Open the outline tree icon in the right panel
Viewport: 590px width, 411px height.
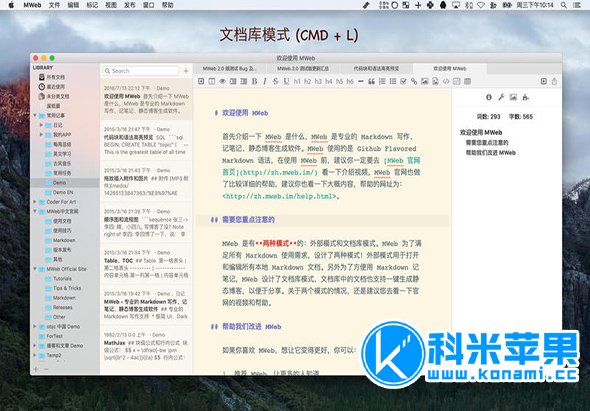[526, 97]
